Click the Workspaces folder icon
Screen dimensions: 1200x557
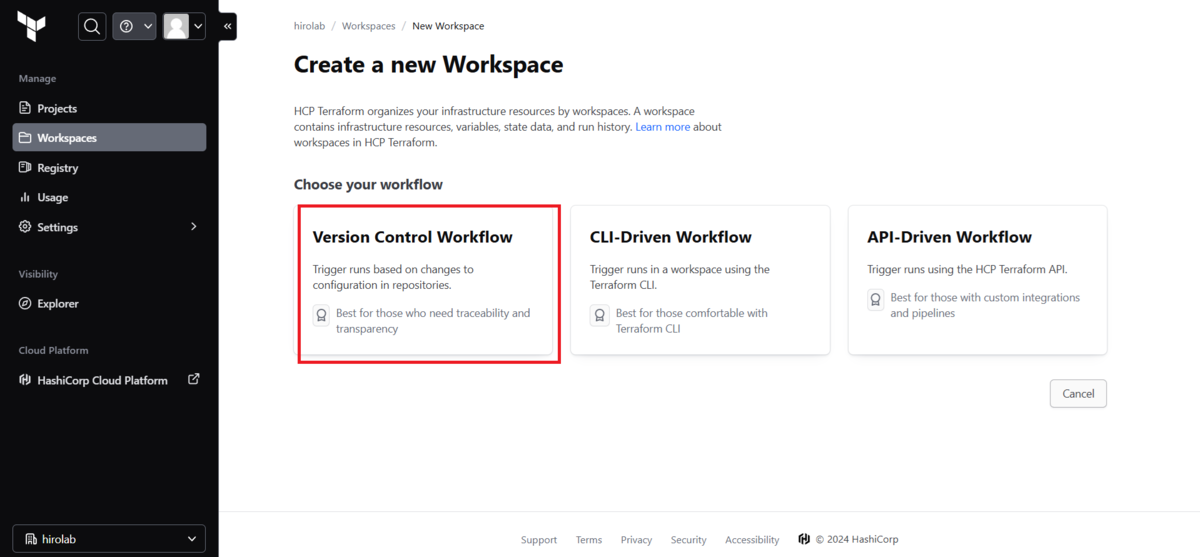coord(26,138)
